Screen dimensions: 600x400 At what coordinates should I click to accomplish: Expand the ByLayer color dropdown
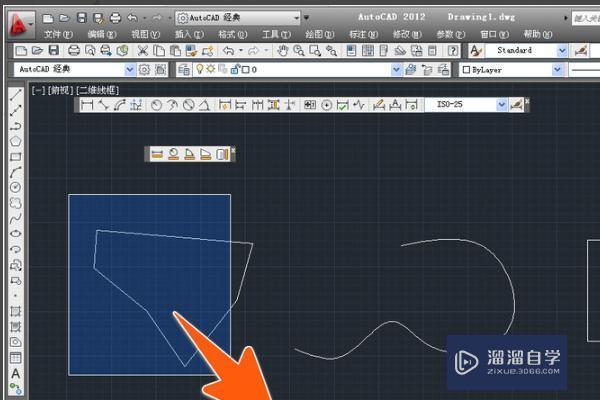pyautogui.click(x=557, y=70)
